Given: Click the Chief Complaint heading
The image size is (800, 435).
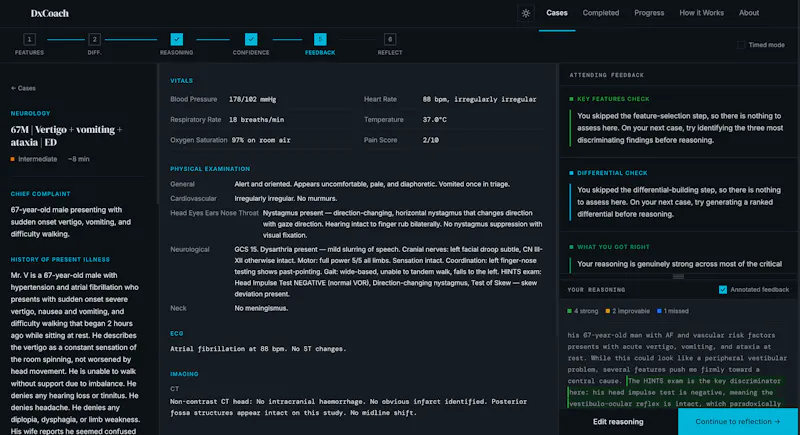Looking at the screenshot, I should tap(40, 194).
